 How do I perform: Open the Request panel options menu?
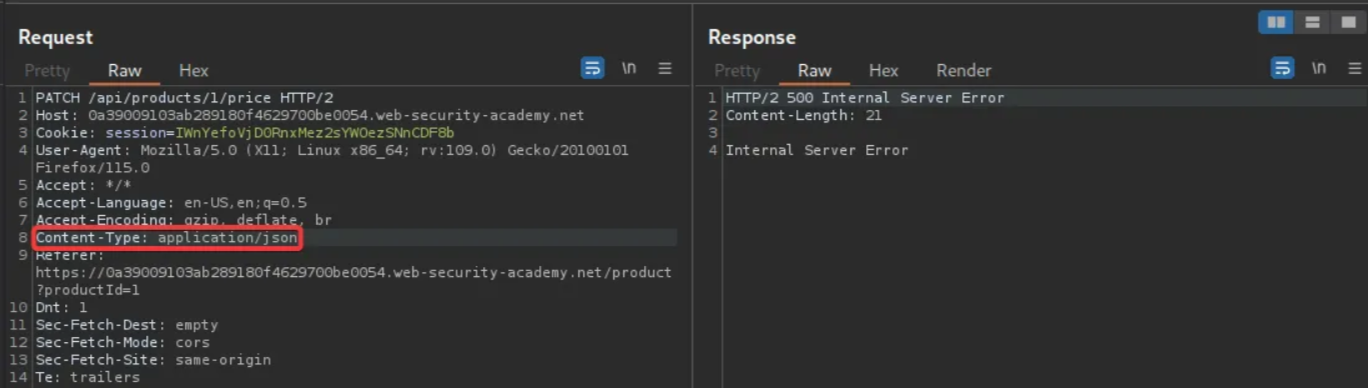[665, 68]
